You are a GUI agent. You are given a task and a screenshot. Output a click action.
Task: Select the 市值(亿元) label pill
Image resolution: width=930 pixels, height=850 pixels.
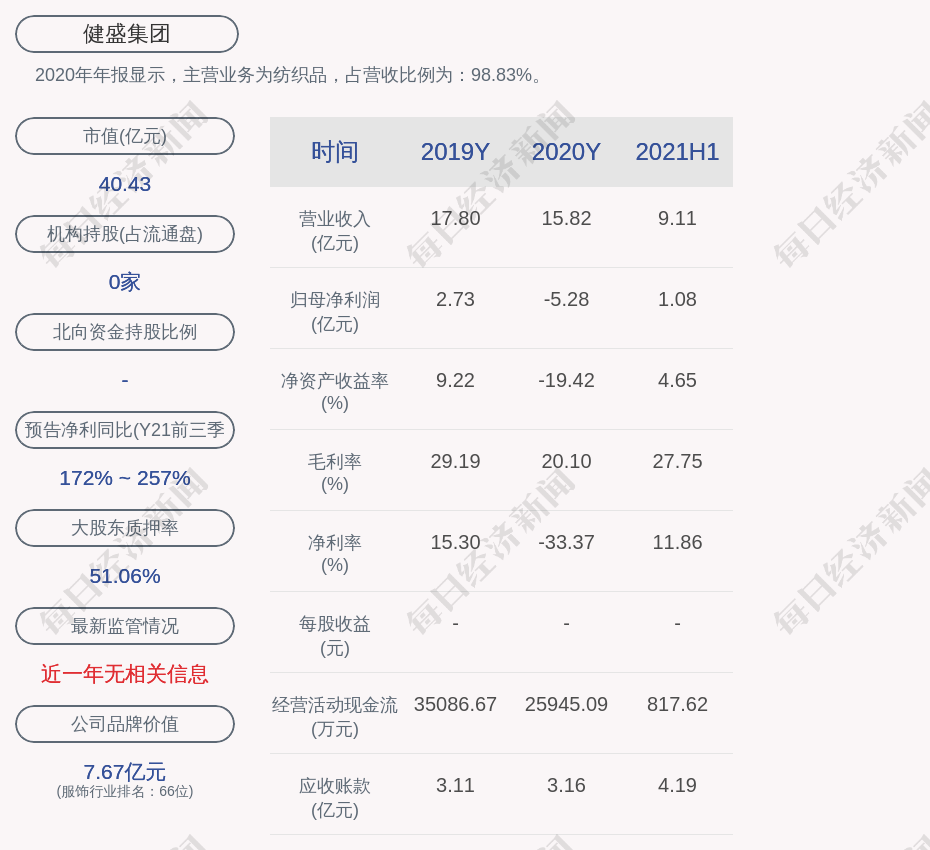[x=125, y=136]
